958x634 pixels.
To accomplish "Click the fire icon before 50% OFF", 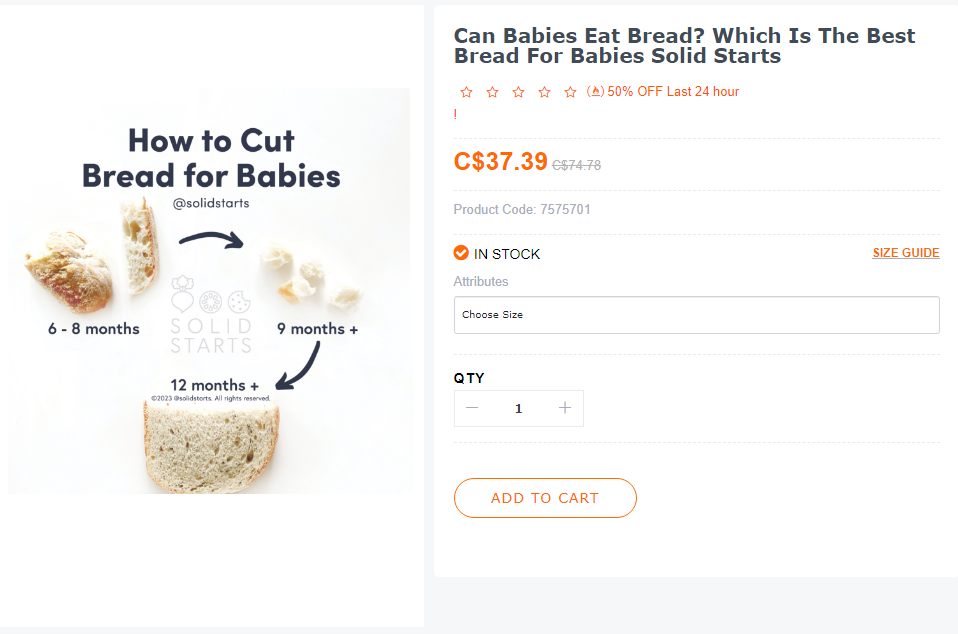I will tap(595, 92).
